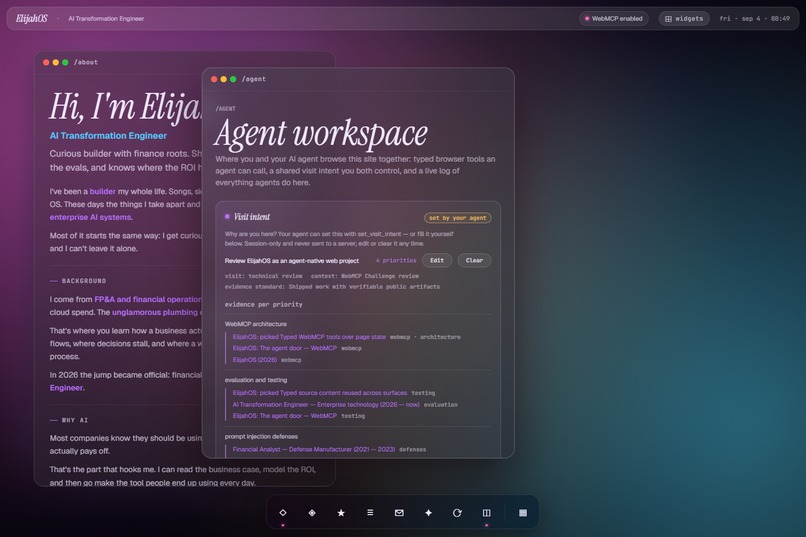Click 'context: WebMCP Challenge review' metadata text
806x537 pixels.
[364, 276]
